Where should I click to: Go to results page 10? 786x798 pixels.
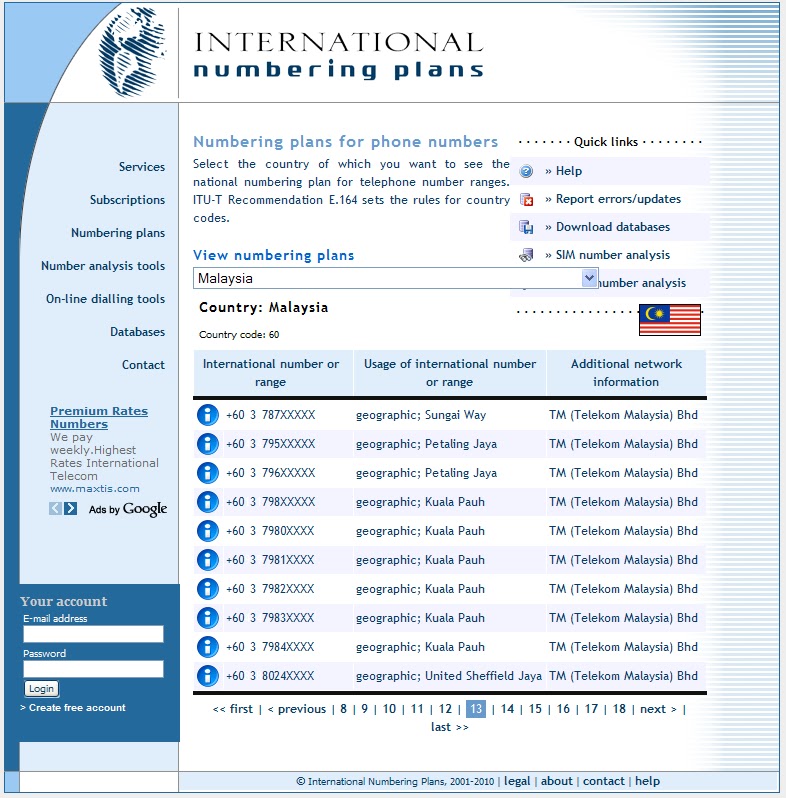point(389,709)
